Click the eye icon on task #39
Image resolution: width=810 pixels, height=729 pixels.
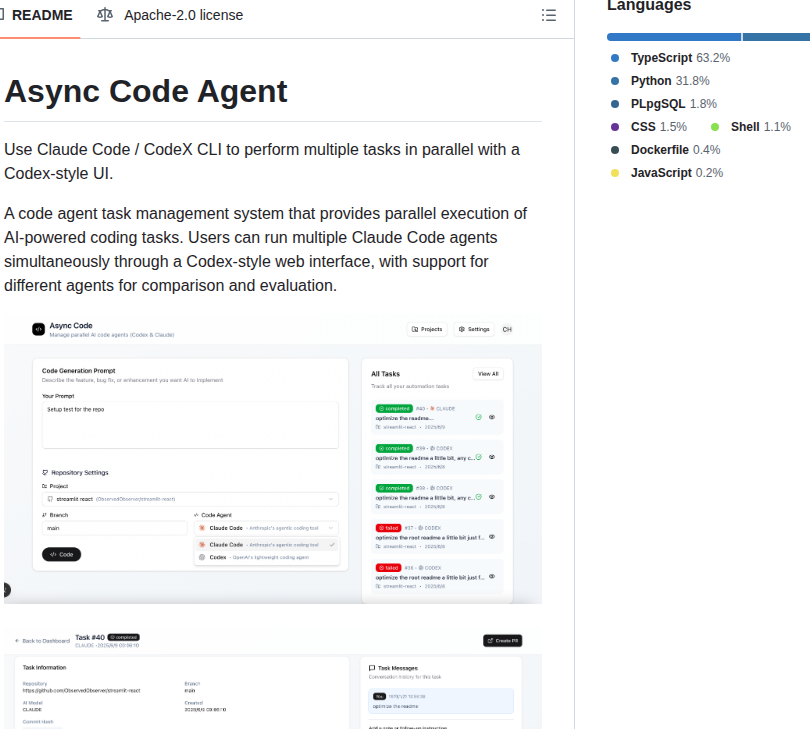point(492,457)
